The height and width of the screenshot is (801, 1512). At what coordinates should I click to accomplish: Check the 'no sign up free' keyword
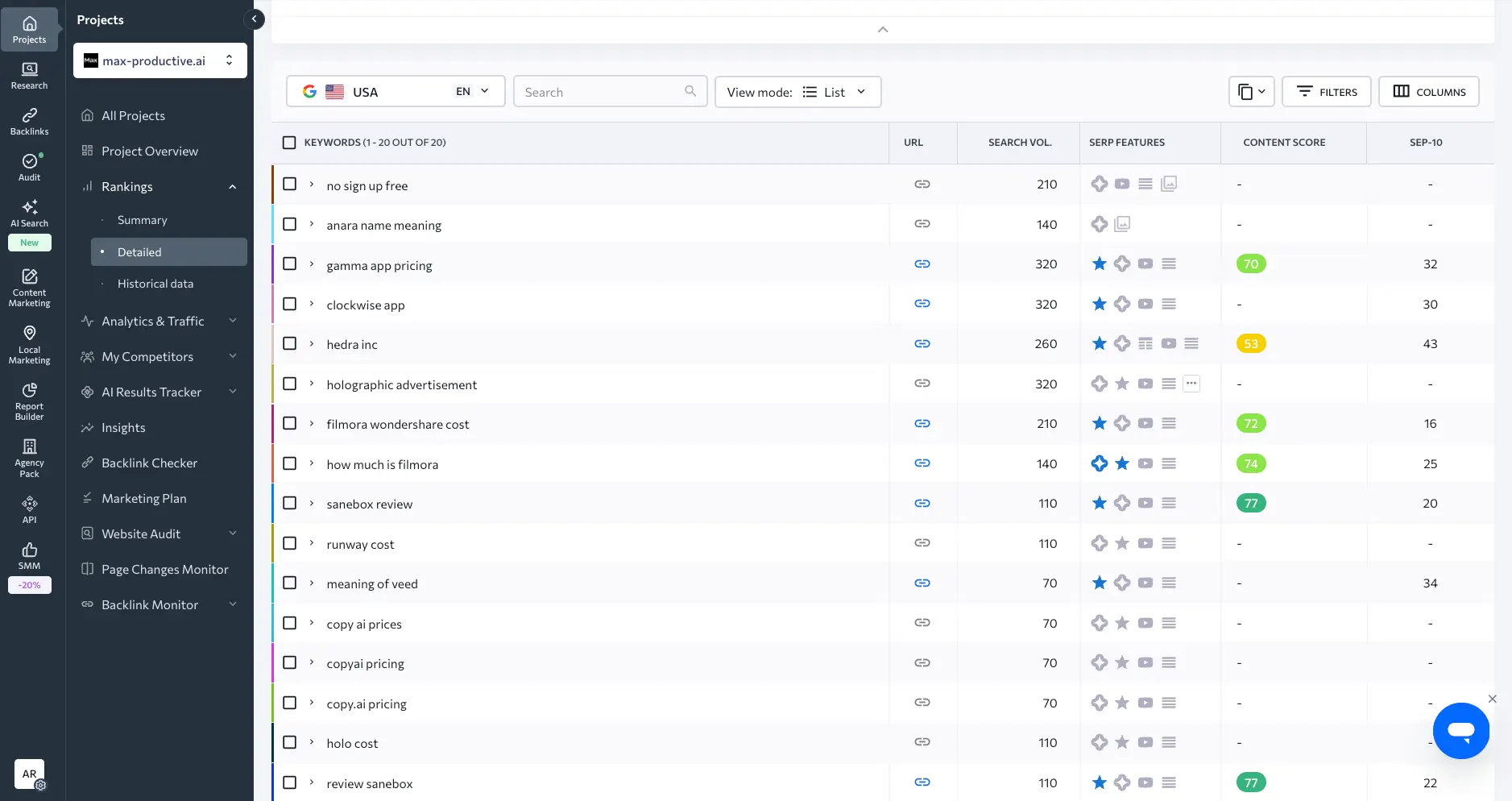(289, 184)
